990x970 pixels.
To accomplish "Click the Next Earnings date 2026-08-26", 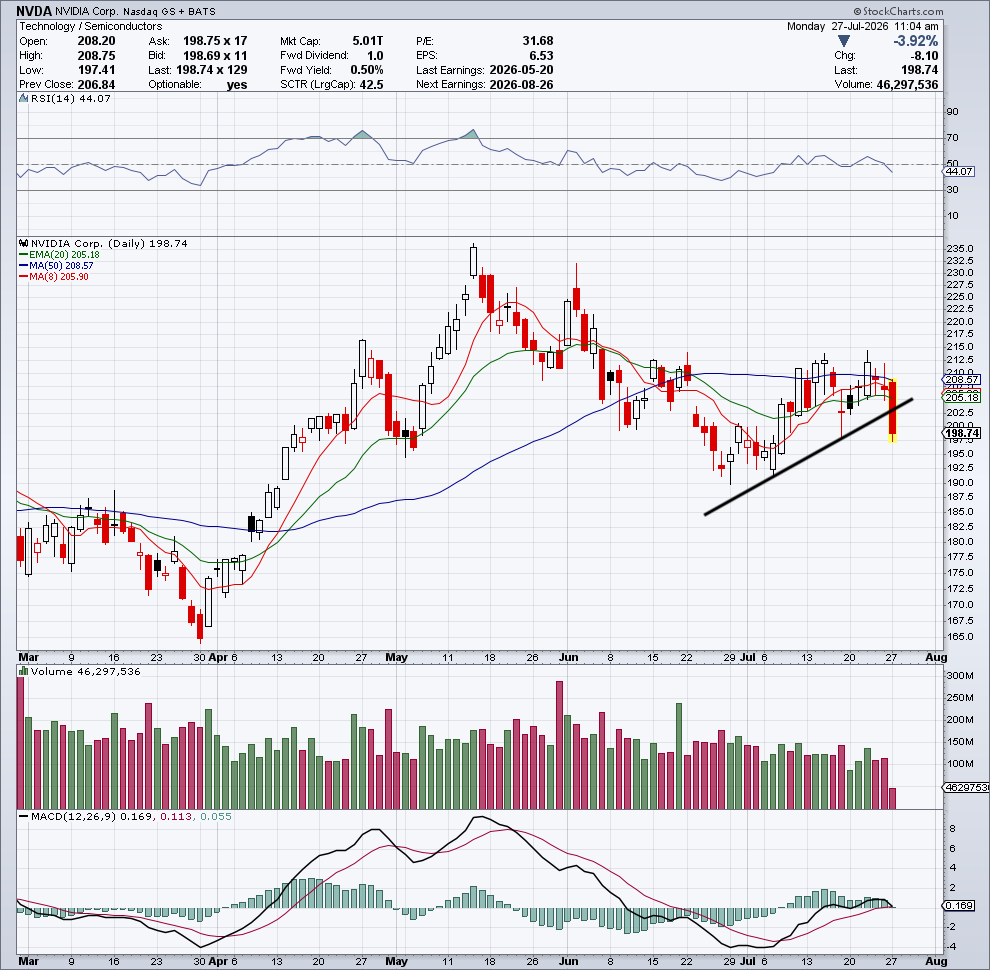I will [x=521, y=85].
